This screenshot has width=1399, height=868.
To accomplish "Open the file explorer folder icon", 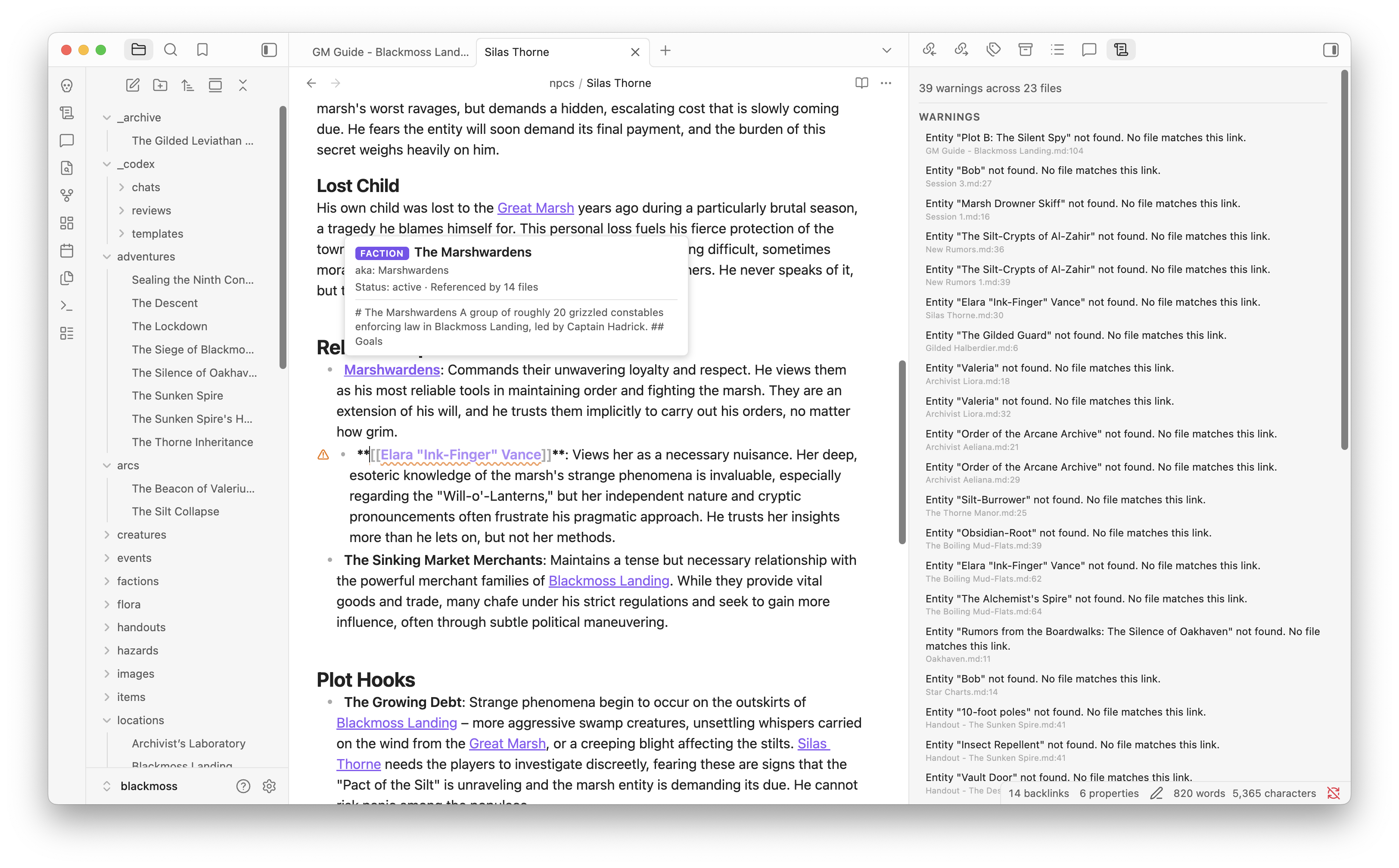I will point(138,50).
